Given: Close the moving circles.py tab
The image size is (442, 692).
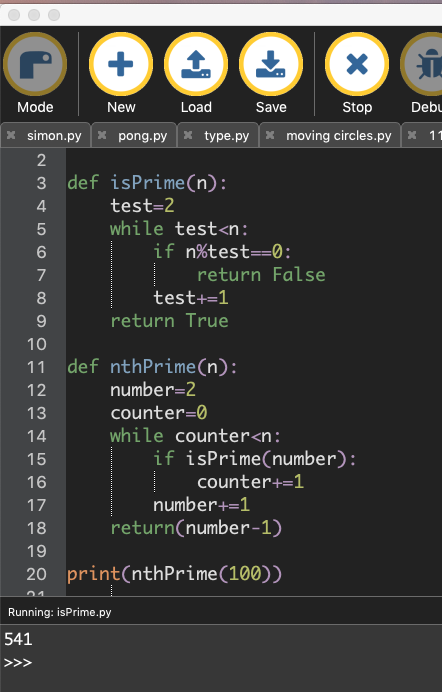Looking at the screenshot, I should pyautogui.click(x=270, y=135).
